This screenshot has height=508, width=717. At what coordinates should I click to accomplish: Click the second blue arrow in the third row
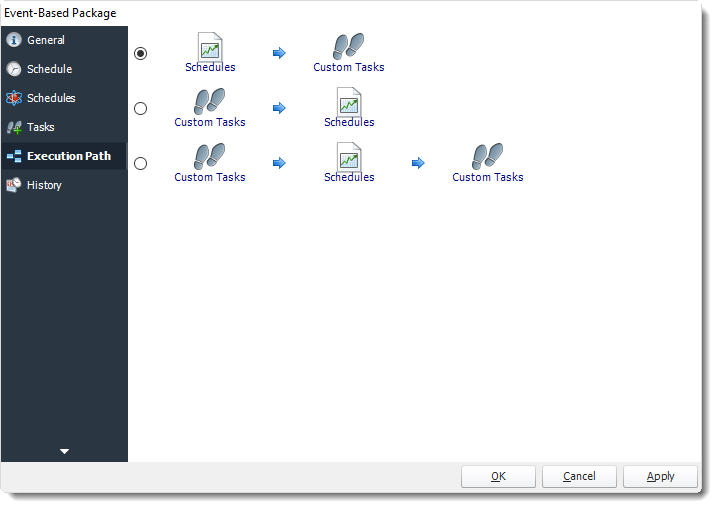point(418,163)
